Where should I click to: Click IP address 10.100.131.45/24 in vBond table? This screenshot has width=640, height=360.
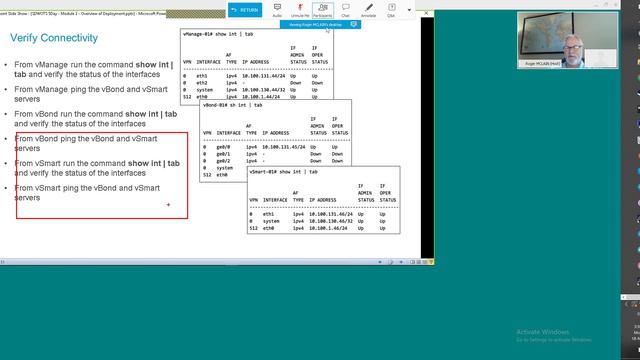coord(283,147)
